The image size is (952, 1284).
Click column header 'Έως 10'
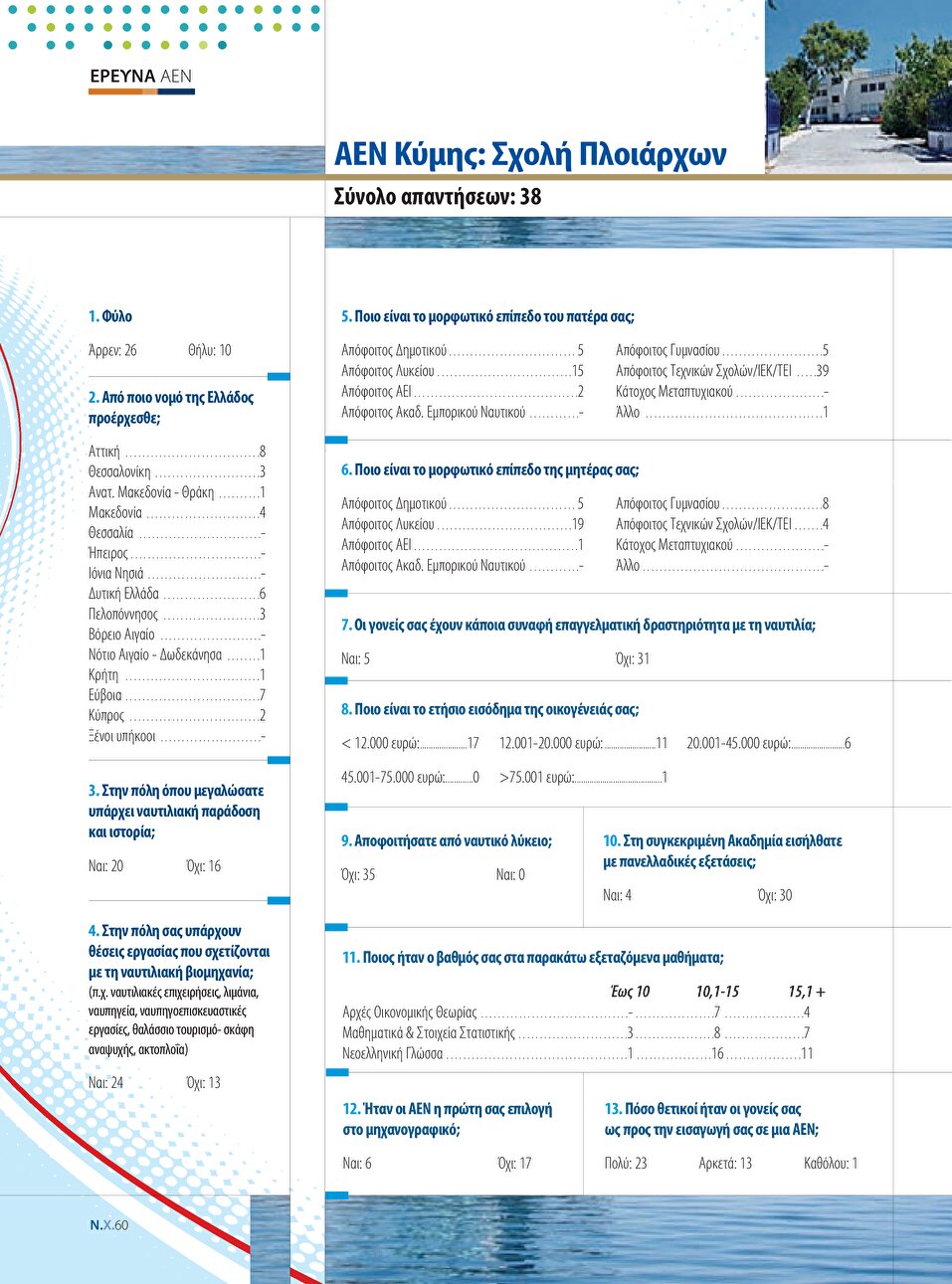630,992
